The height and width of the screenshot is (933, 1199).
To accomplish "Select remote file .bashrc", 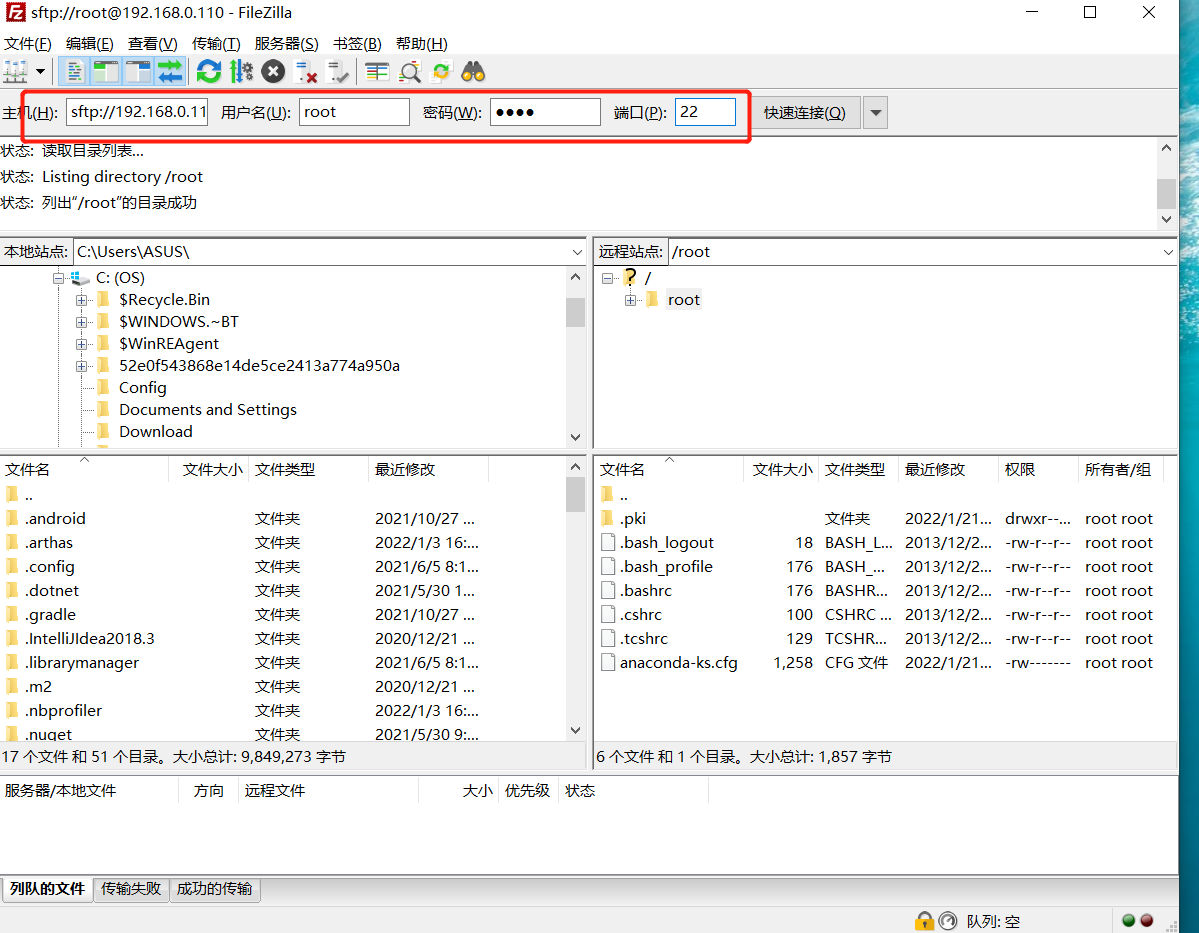I will (x=645, y=591).
